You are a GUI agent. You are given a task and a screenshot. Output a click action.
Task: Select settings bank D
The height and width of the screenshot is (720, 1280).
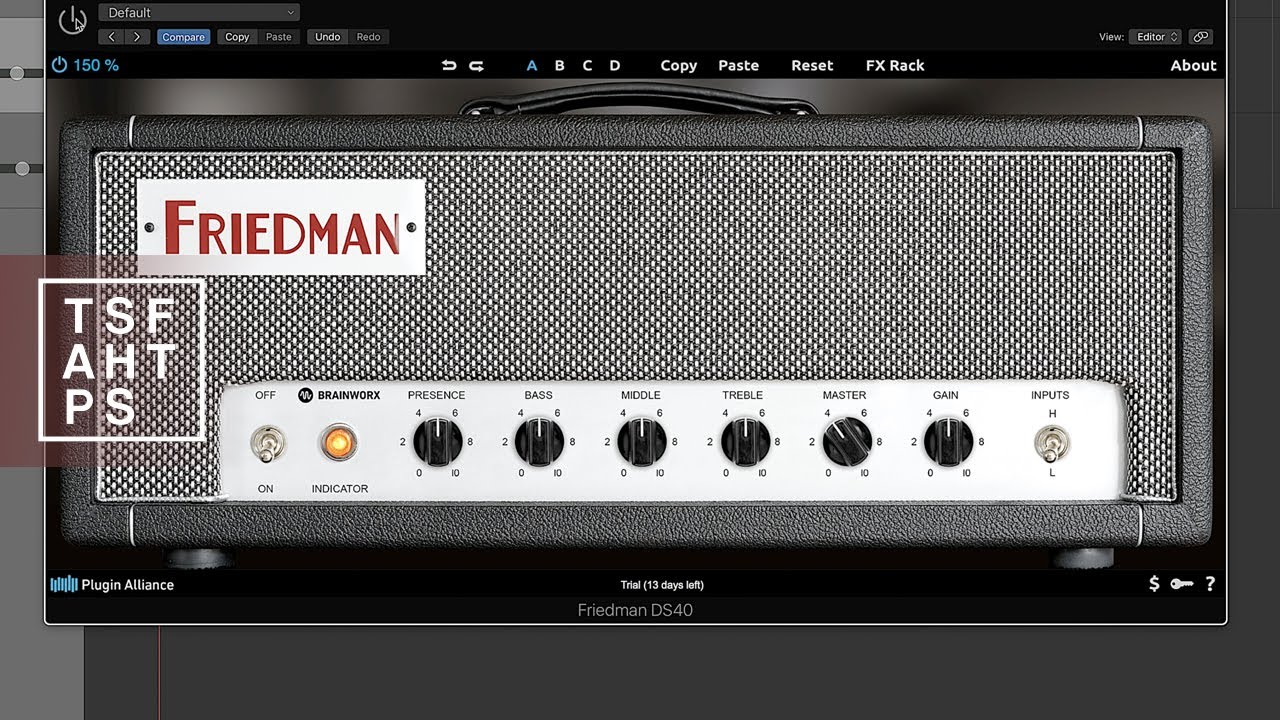pyautogui.click(x=615, y=65)
